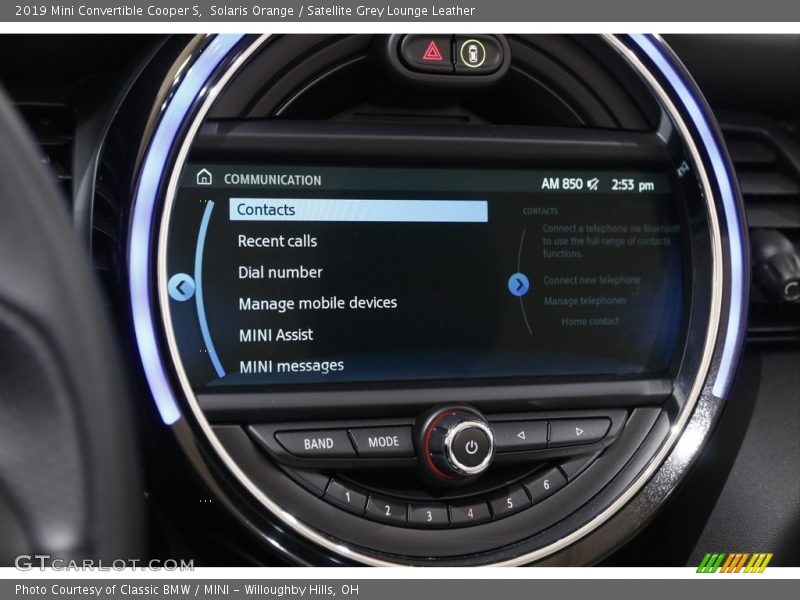Push the central locking car button
Viewport: 800px width, 600px height.
[472, 53]
